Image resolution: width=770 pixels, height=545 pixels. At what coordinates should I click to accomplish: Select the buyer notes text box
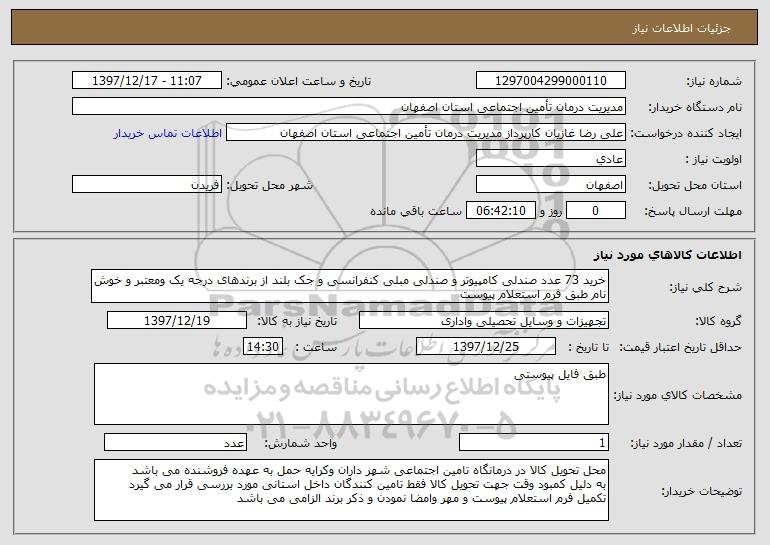[351, 490]
